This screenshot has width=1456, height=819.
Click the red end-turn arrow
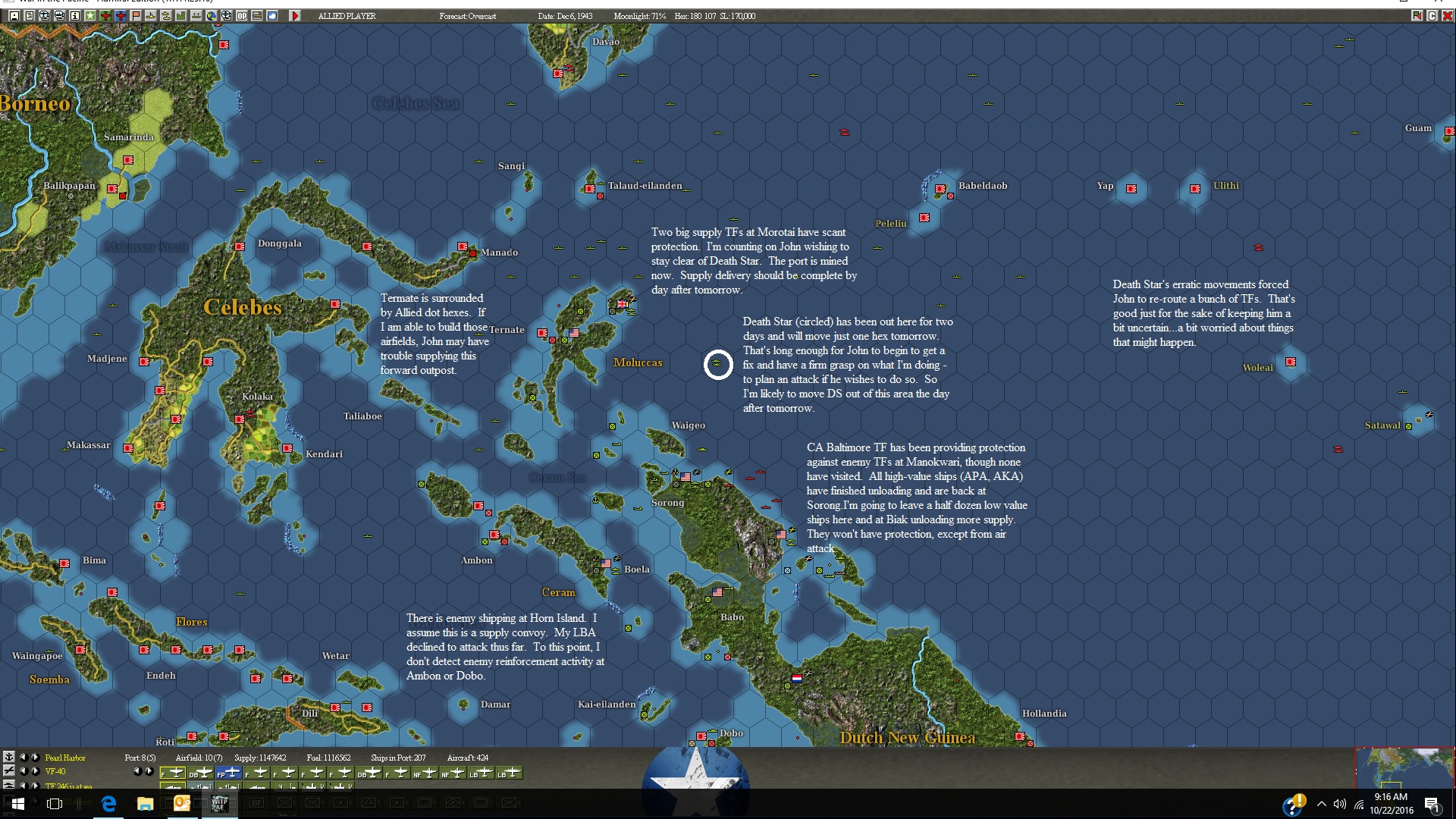point(295,15)
